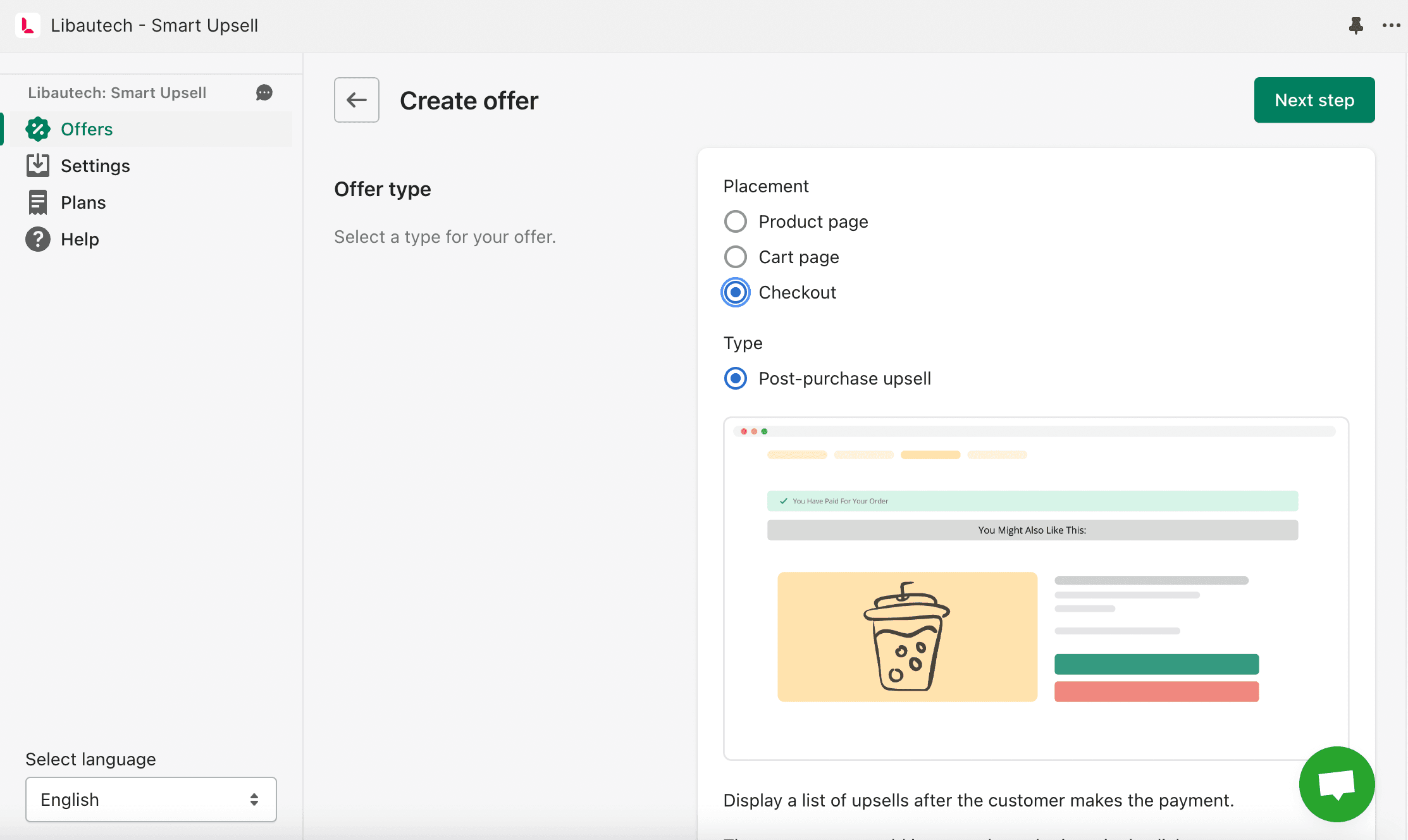The image size is (1408, 840).
Task: Click the 'Placement' label
Action: 766,186
